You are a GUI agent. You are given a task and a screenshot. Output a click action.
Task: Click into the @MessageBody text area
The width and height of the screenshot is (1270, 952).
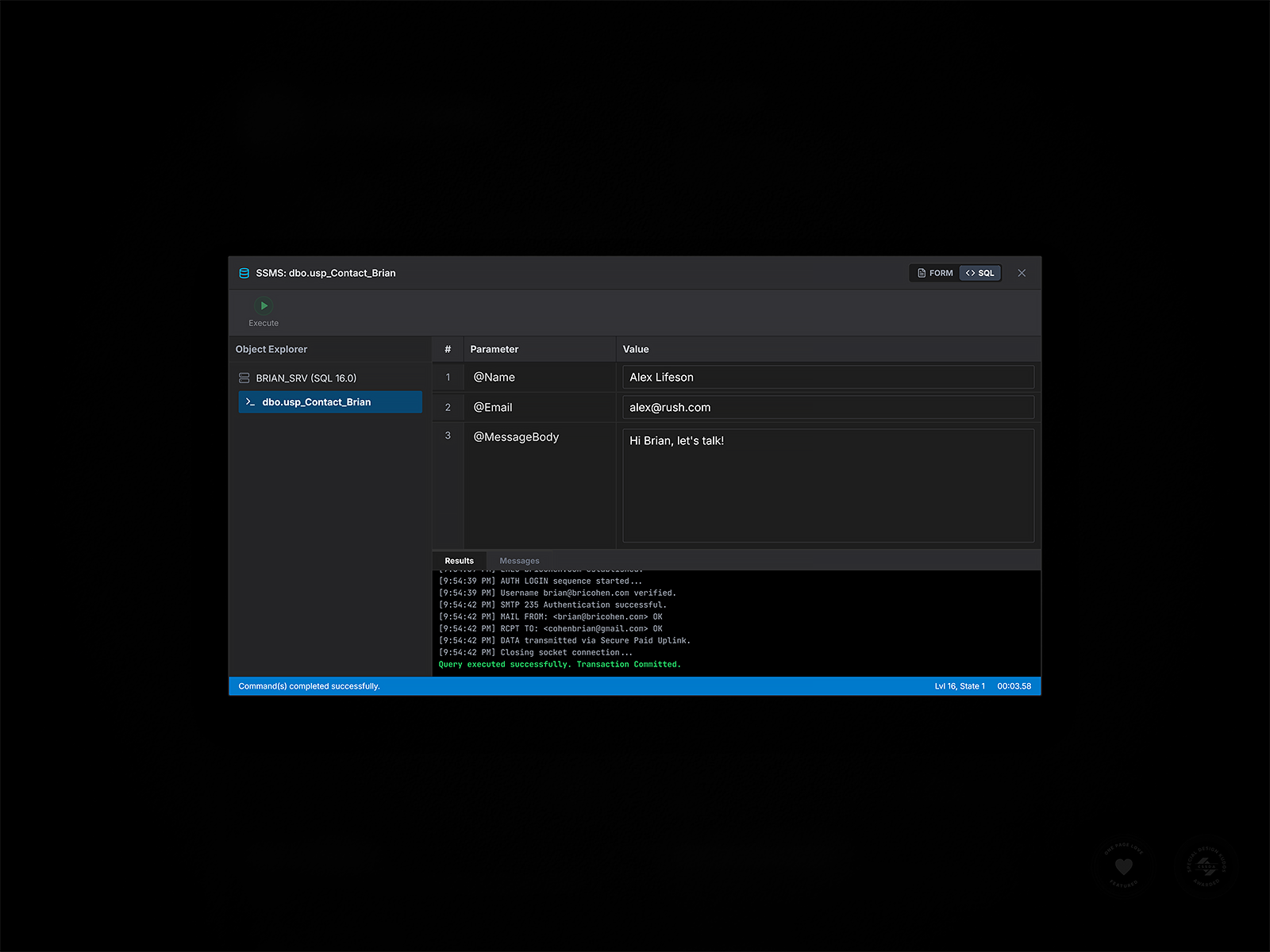[828, 486]
